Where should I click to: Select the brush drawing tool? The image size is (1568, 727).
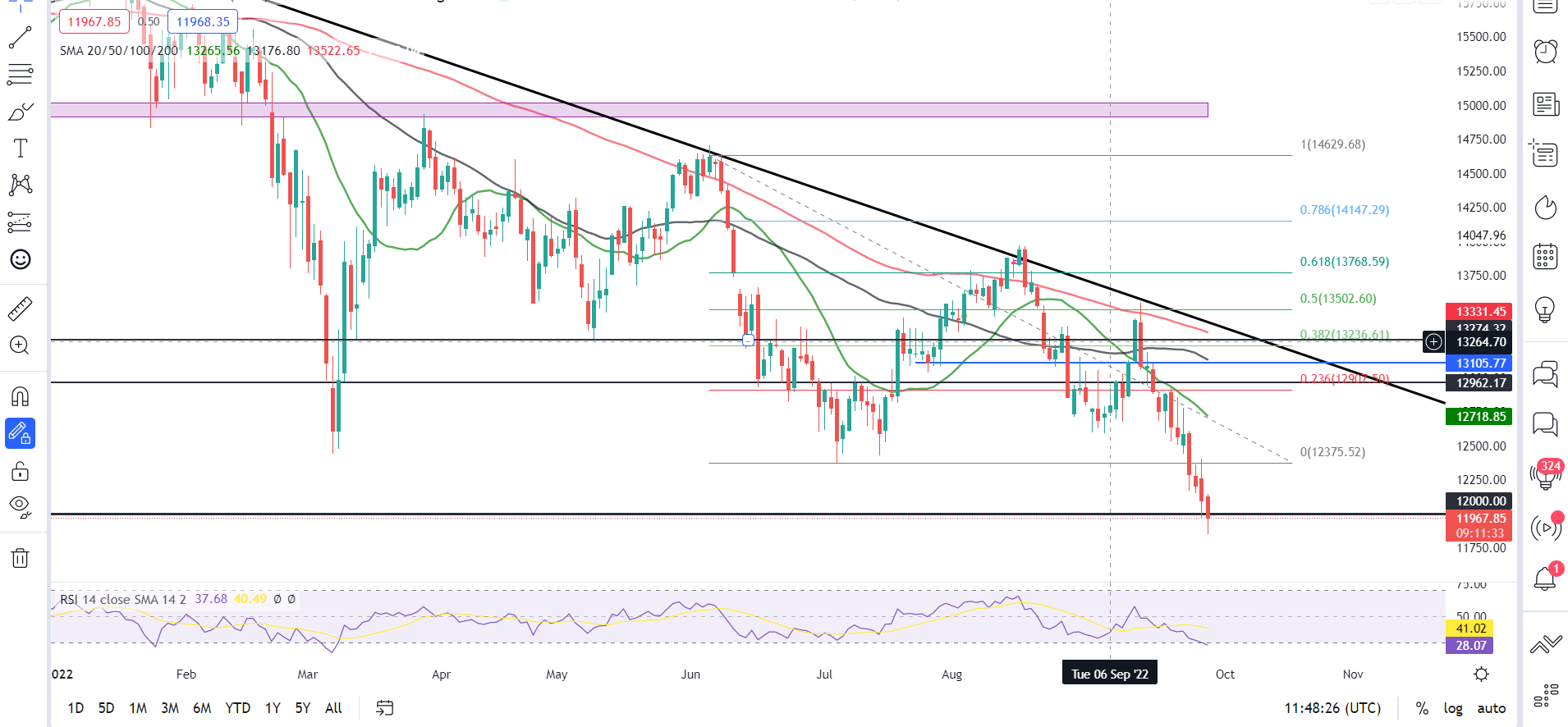pos(21,112)
